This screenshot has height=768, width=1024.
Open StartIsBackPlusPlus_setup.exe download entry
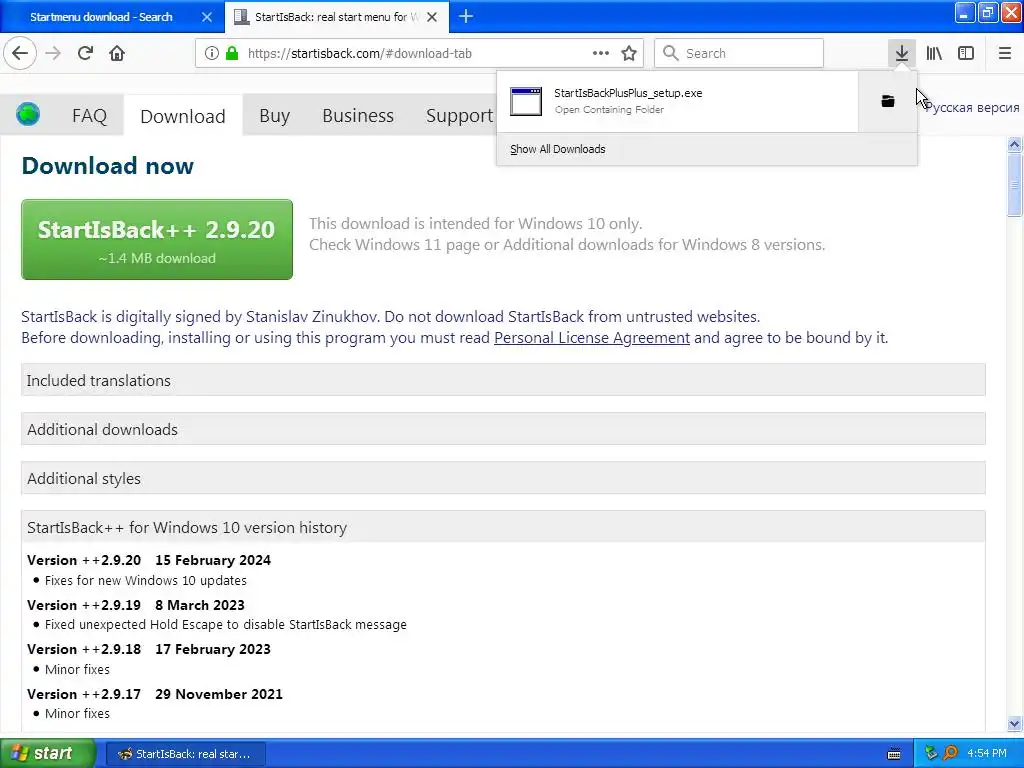pos(677,101)
